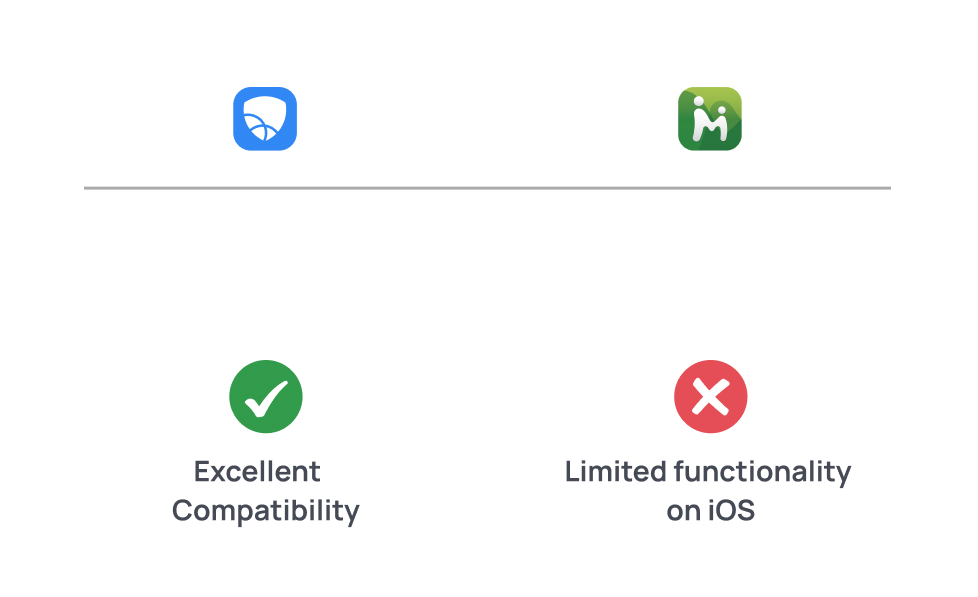Click the white tick mark in green circle

tap(266, 397)
